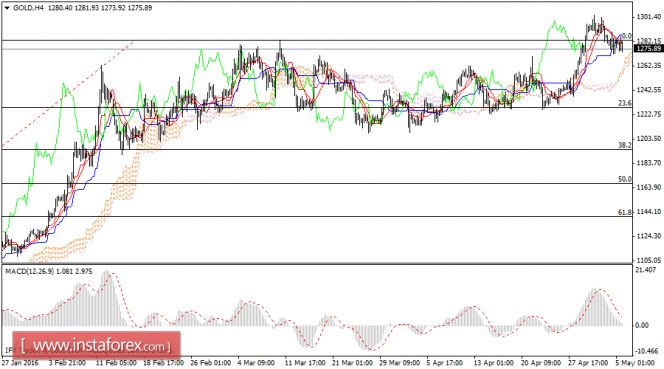Click the 13 Apr 01:00 date label
This screenshot has width=664, height=369.
pyautogui.click(x=494, y=363)
